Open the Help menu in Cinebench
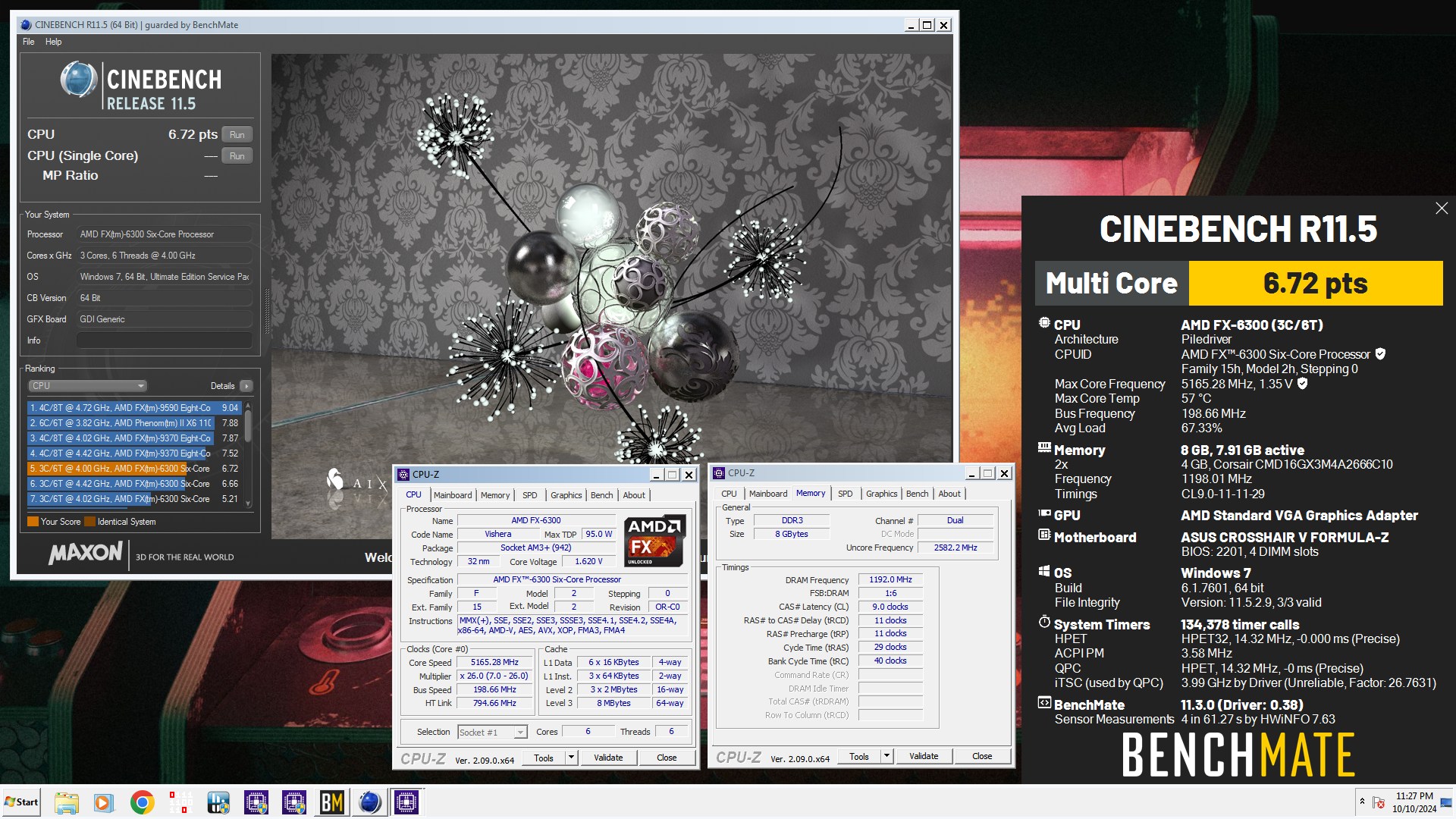The width and height of the screenshot is (1456, 819). [x=53, y=42]
